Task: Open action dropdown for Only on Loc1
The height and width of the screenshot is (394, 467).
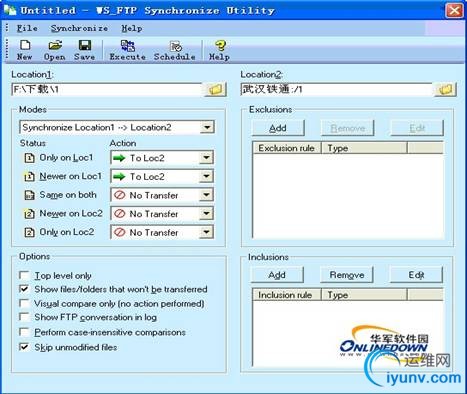Action: tap(206, 158)
